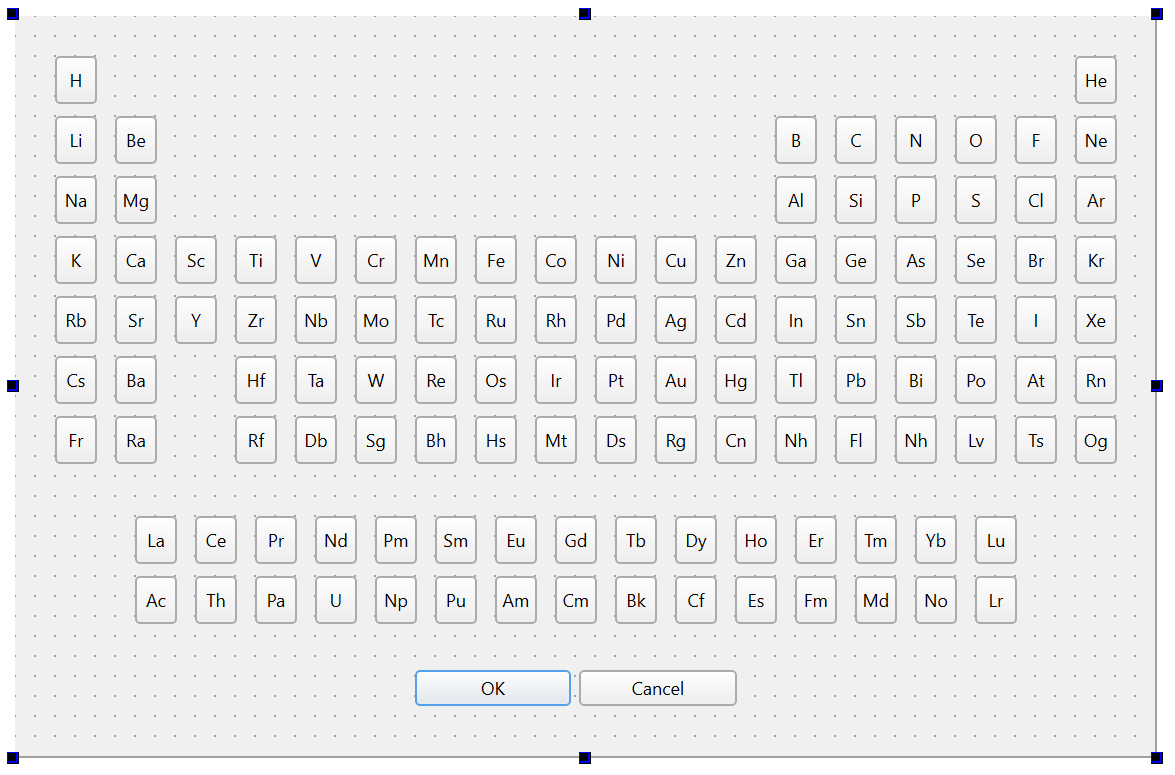The image size is (1175, 775).
Task: Select Plutonium (Pu) from the bottom series
Action: pyautogui.click(x=456, y=600)
